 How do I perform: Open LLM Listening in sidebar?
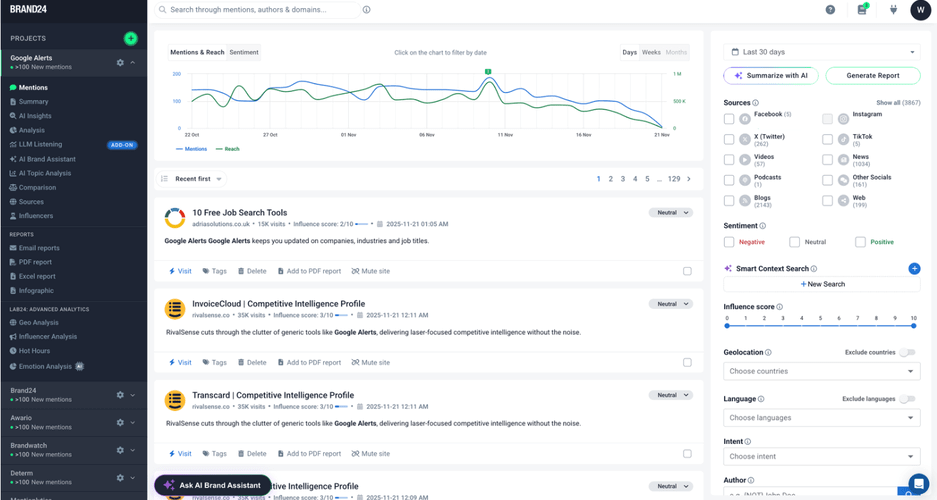40,145
